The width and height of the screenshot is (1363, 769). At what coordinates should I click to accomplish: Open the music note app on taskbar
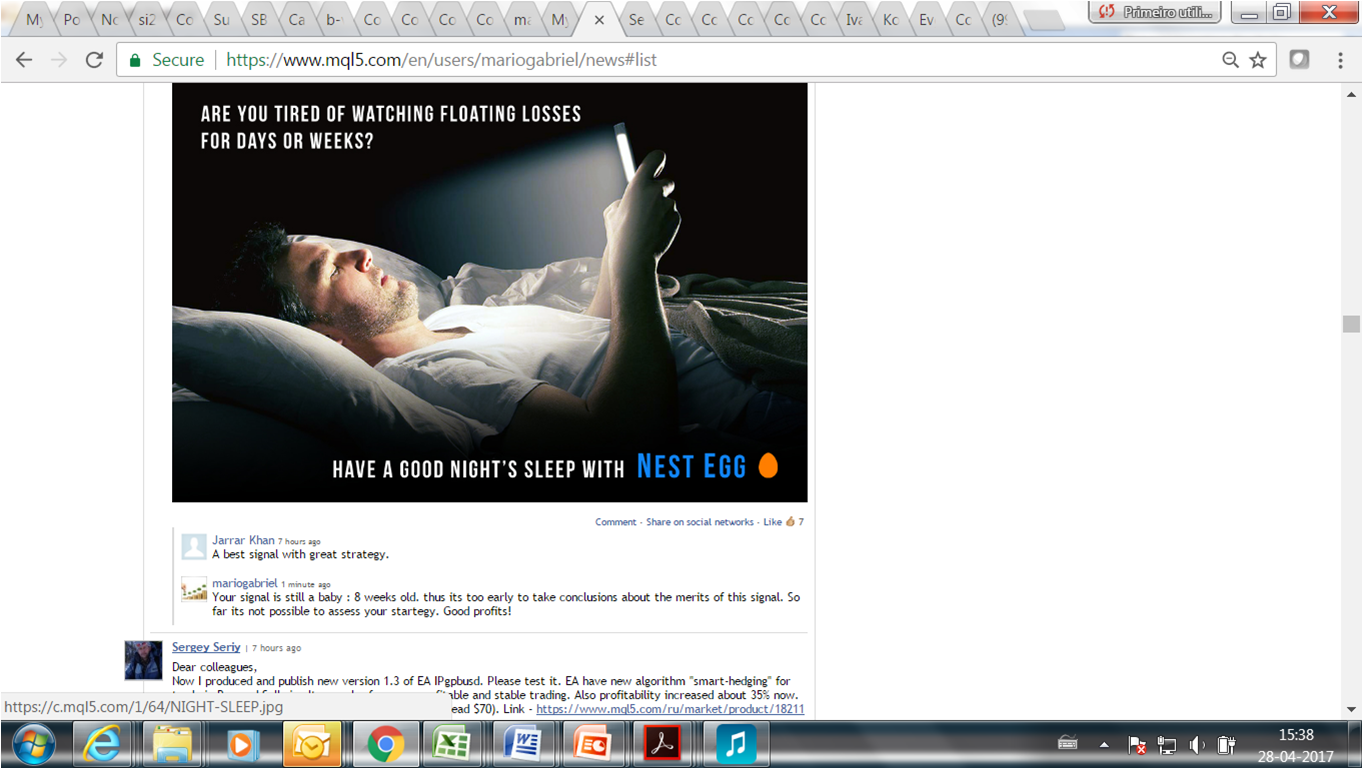(736, 745)
